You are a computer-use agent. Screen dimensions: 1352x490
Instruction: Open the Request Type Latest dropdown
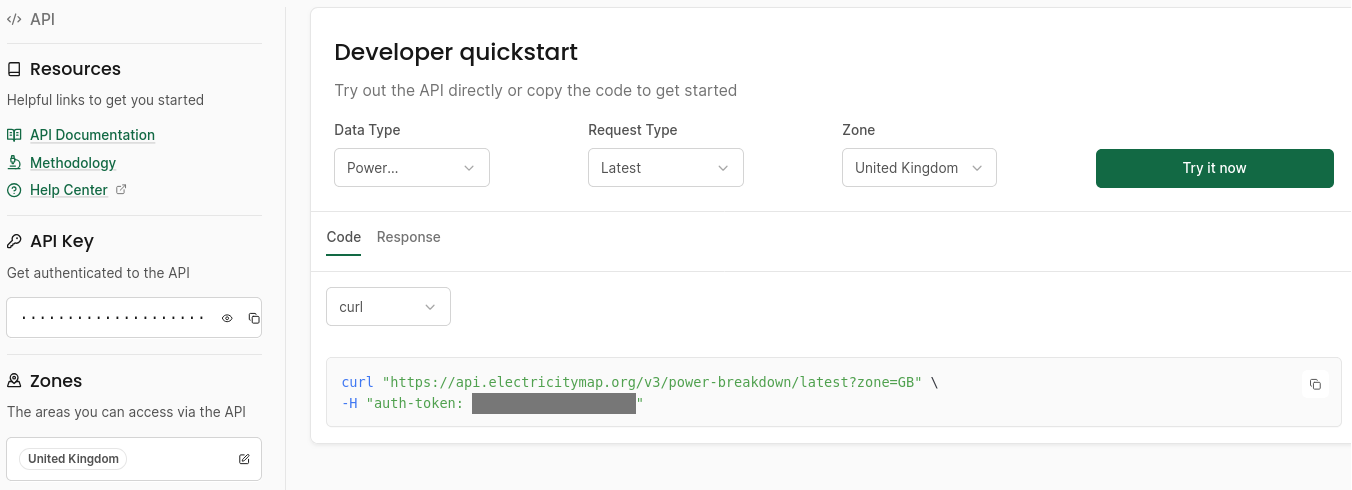666,168
